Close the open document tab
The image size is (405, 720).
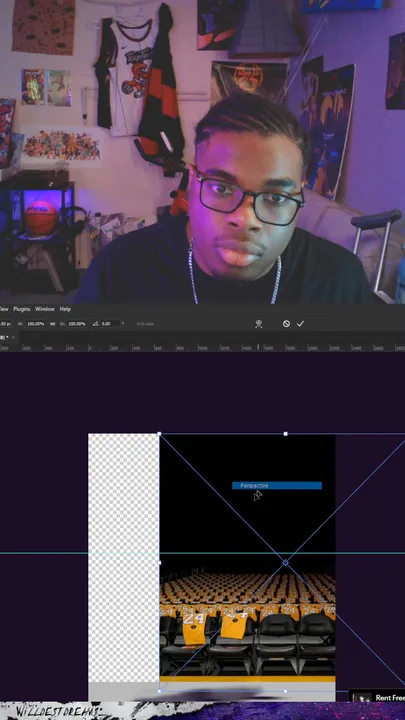tap(13, 338)
